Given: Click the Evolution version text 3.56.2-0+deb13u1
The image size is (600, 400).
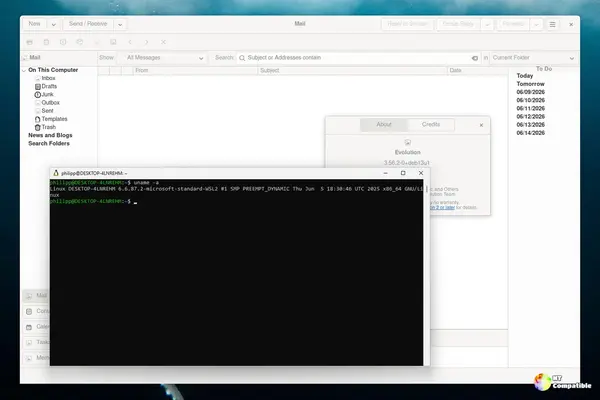Looking at the screenshot, I should 407,163.
